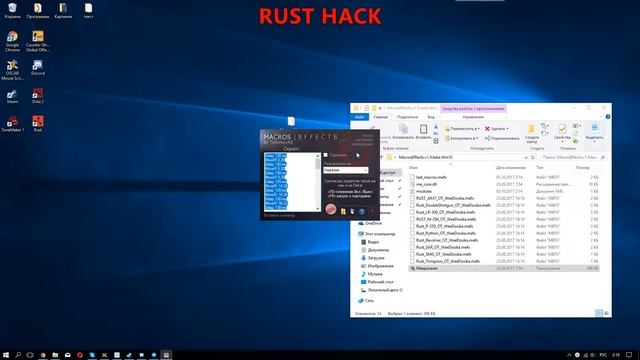This screenshot has width=640, height=360.
Task: Click Создать папку in the ribbon
Action: point(531,134)
